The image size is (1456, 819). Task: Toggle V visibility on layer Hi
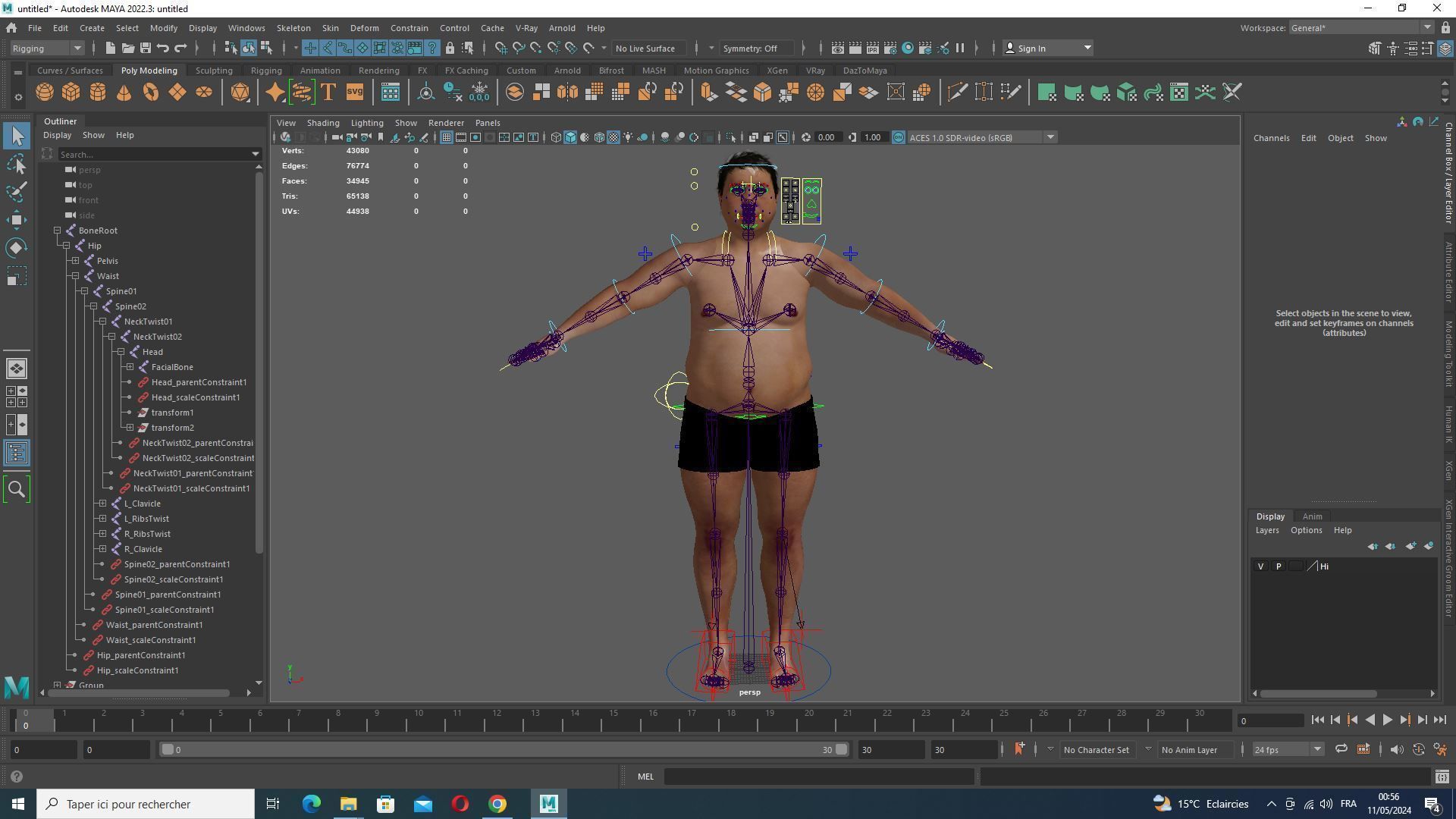(x=1261, y=566)
